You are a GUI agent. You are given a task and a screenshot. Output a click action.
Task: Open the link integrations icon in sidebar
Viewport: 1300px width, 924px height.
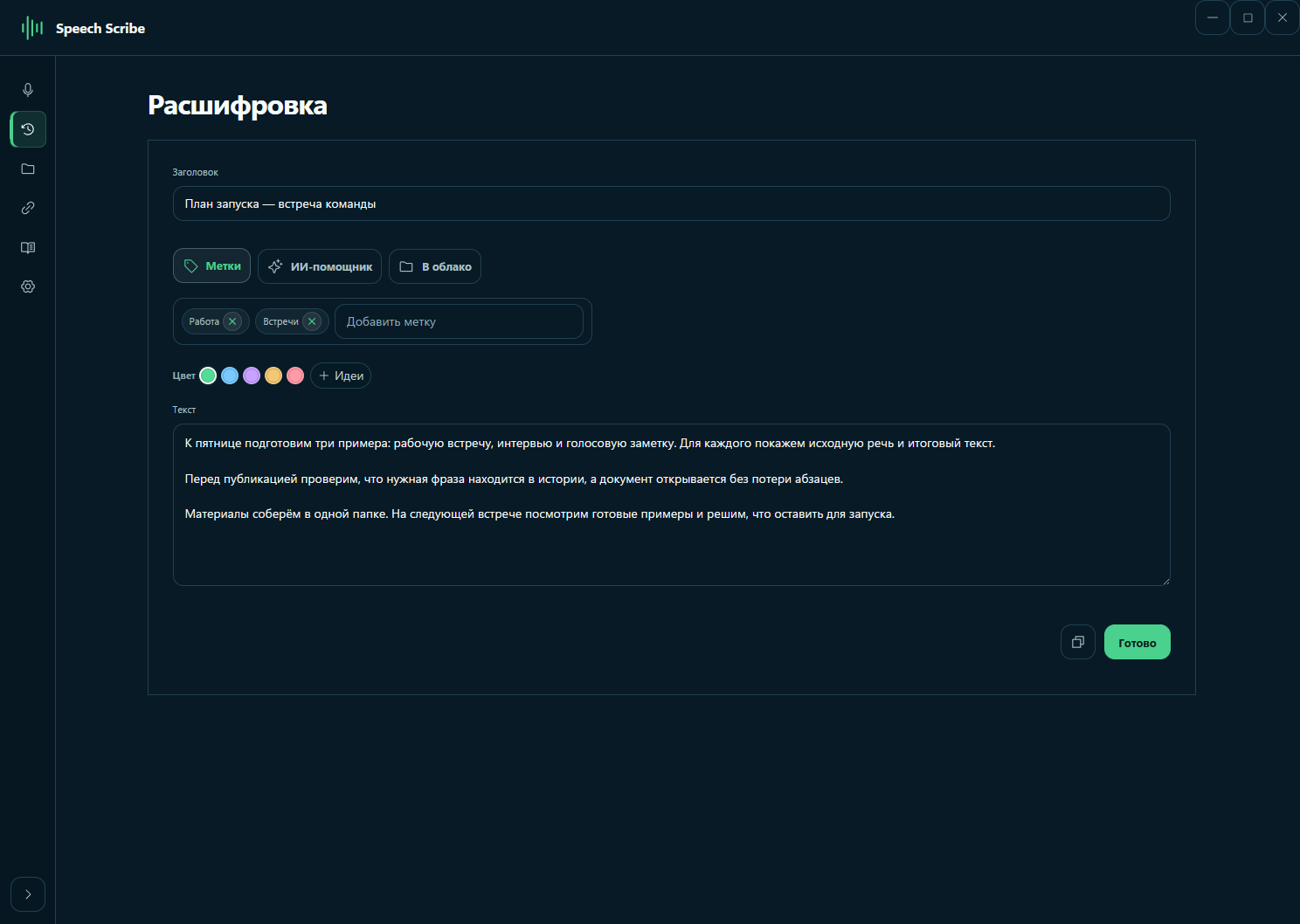28,208
